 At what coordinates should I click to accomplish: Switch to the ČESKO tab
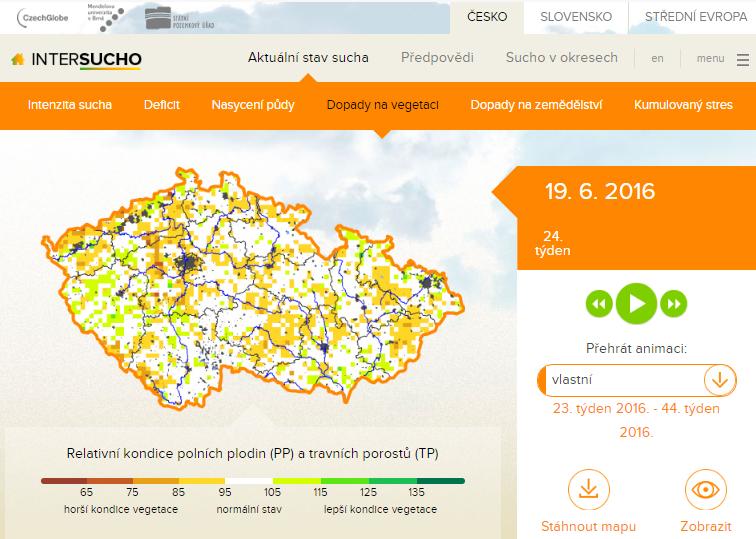click(x=487, y=17)
